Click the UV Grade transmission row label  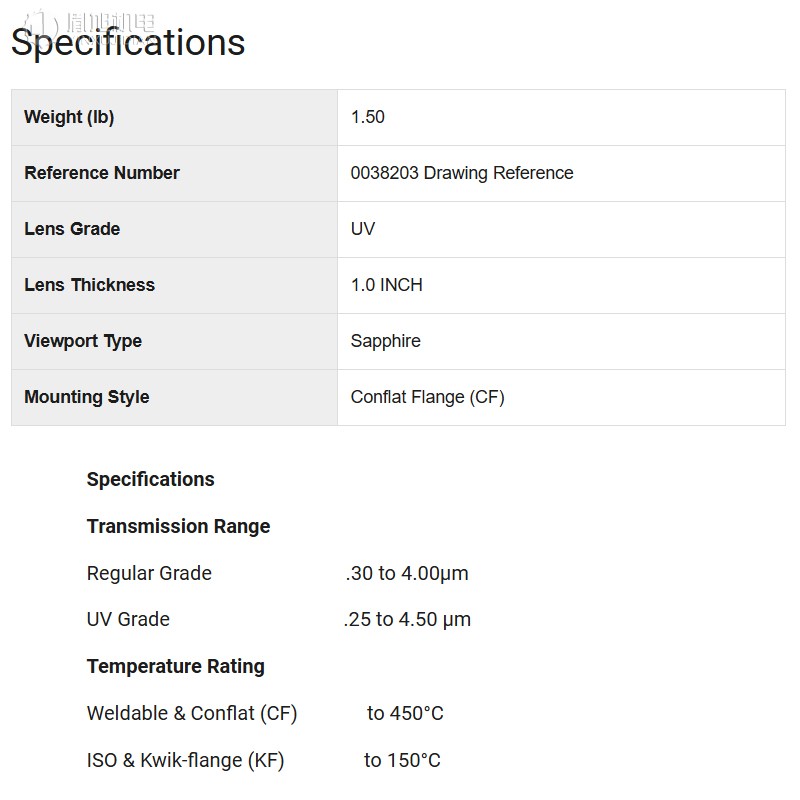(128, 619)
